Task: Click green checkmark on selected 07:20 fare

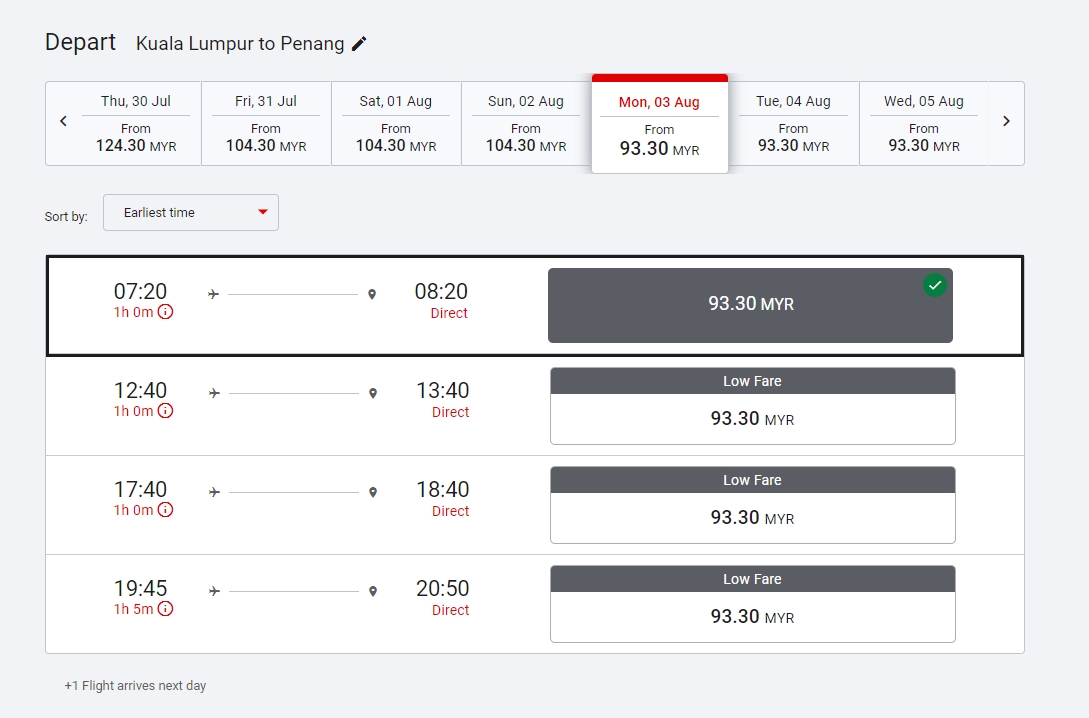Action: [934, 286]
